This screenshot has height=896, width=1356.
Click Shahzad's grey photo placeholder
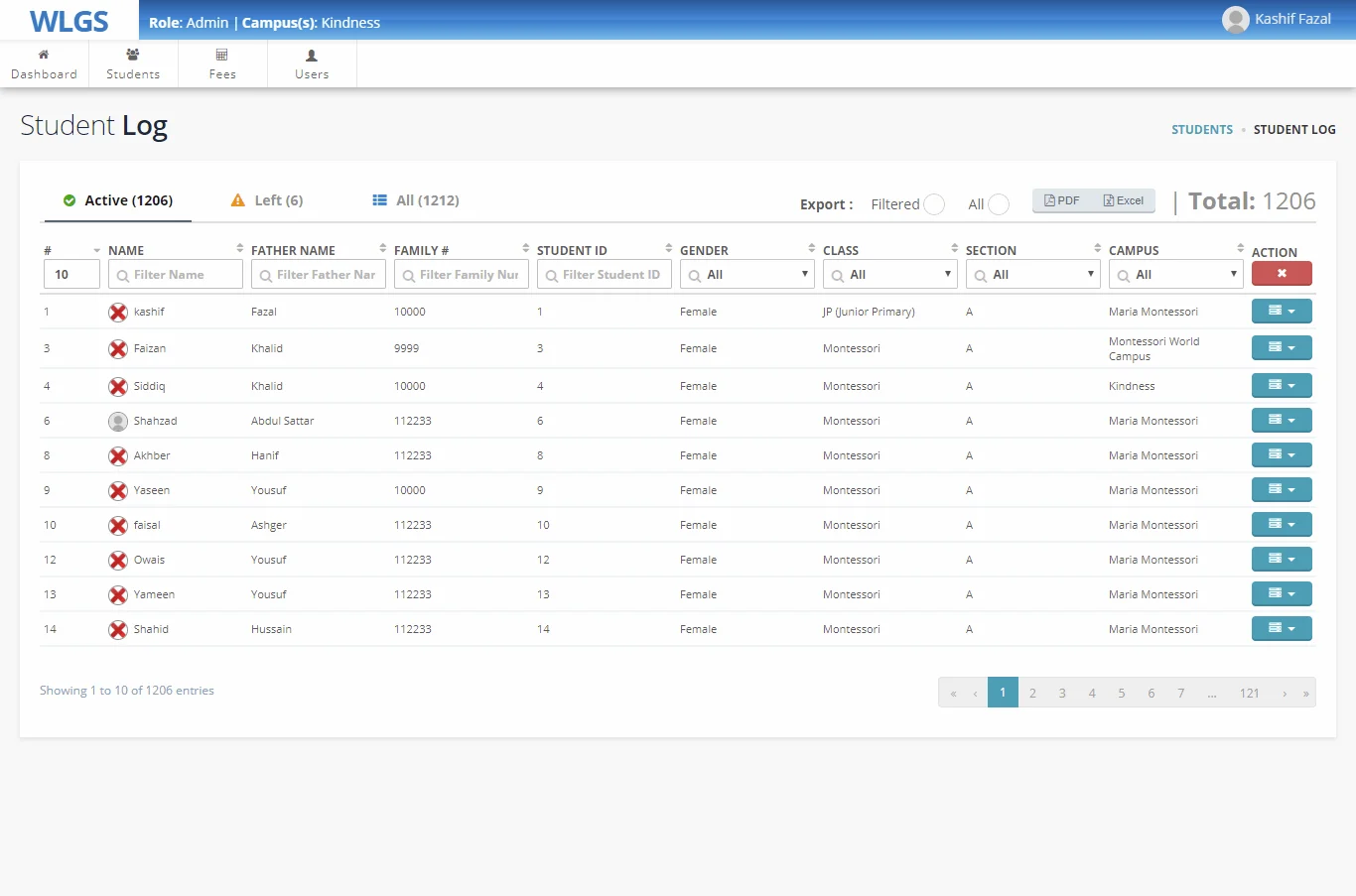[118, 422]
